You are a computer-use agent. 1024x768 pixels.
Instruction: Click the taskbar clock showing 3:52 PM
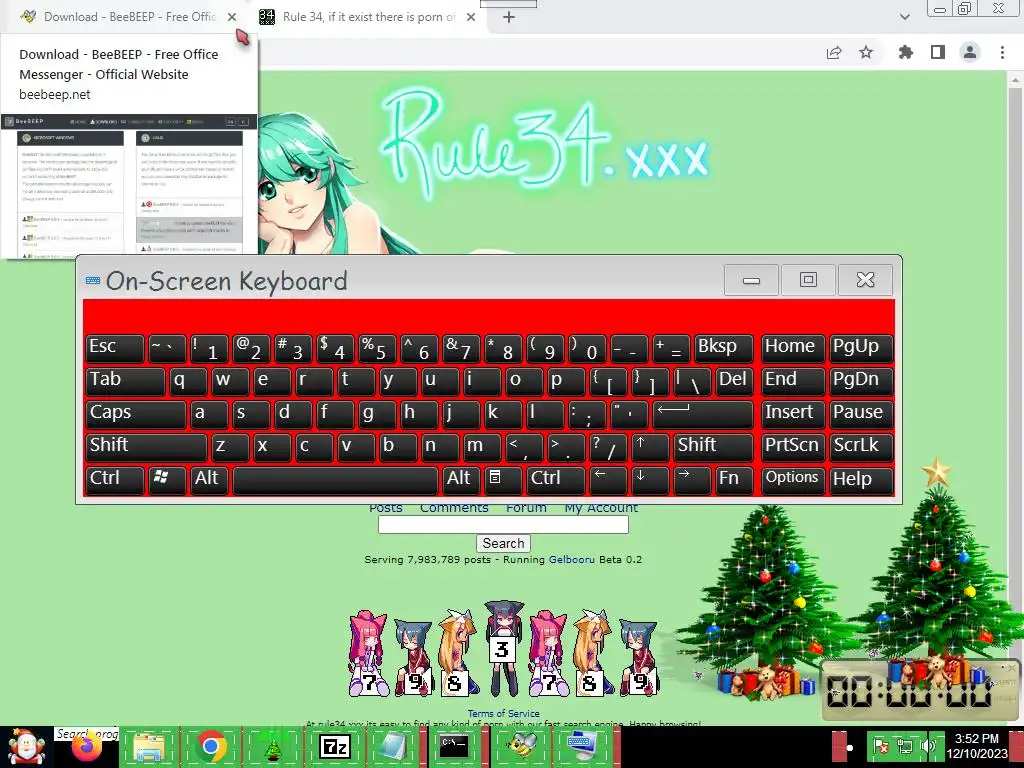click(x=977, y=746)
